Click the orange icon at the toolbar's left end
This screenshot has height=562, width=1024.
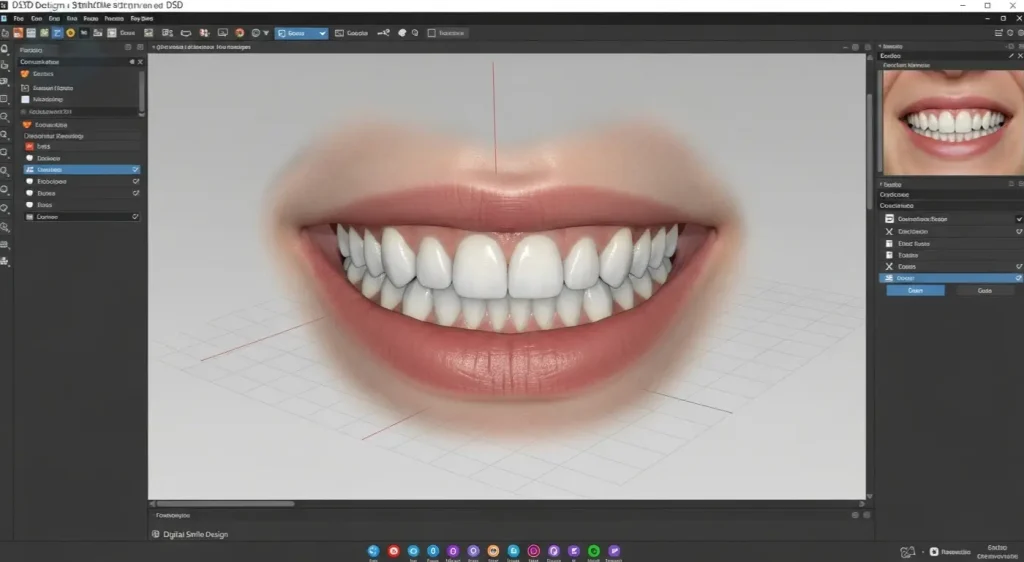tap(19, 33)
